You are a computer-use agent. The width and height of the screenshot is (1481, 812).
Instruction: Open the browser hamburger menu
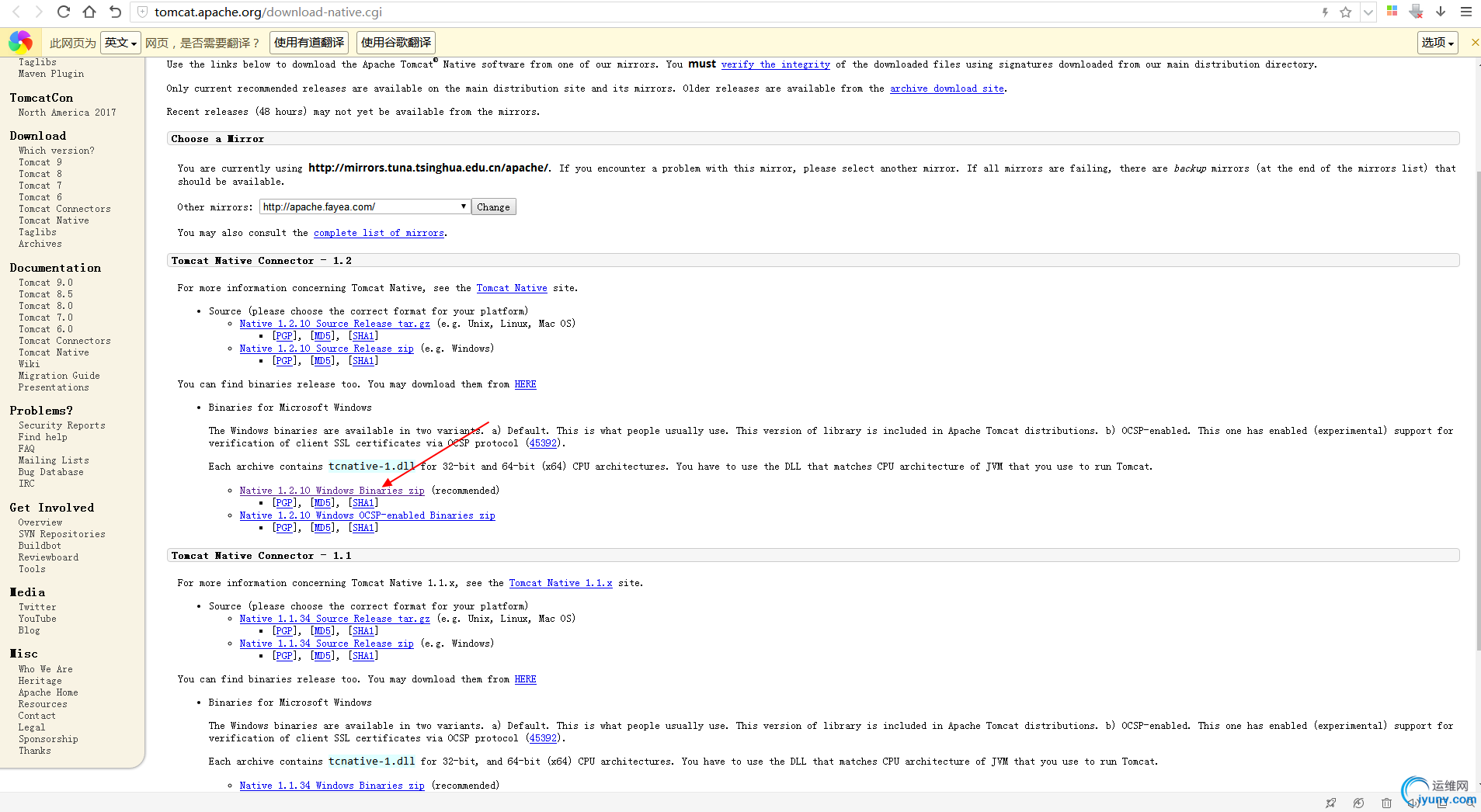point(1466,12)
